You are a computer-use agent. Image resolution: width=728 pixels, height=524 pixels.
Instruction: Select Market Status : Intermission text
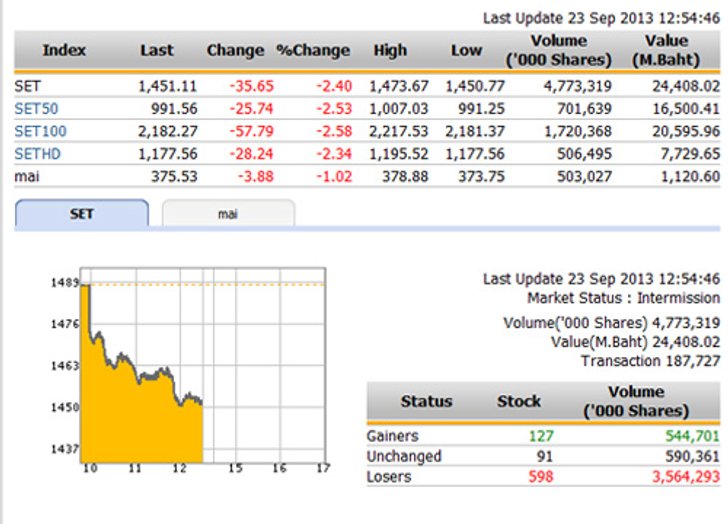pyautogui.click(x=624, y=298)
